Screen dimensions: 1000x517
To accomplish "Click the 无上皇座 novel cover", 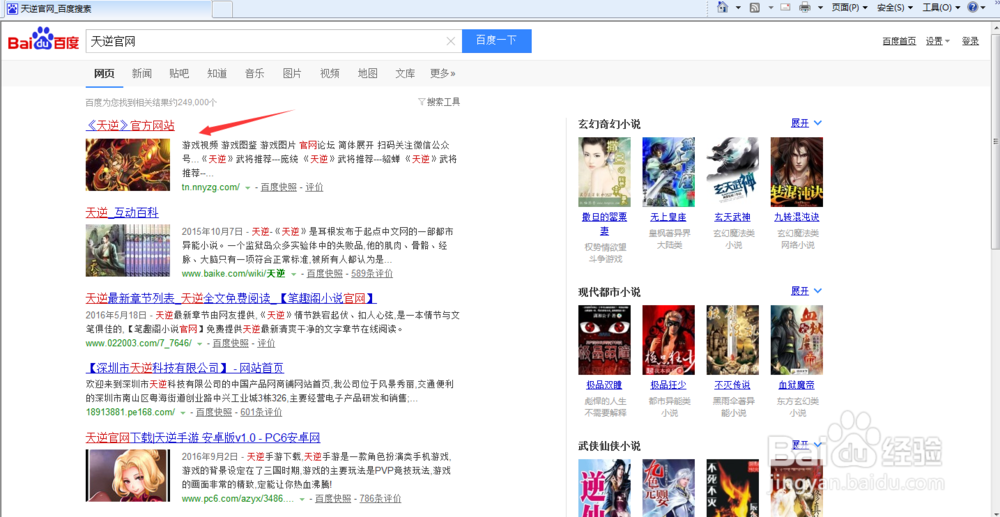I will click(668, 172).
